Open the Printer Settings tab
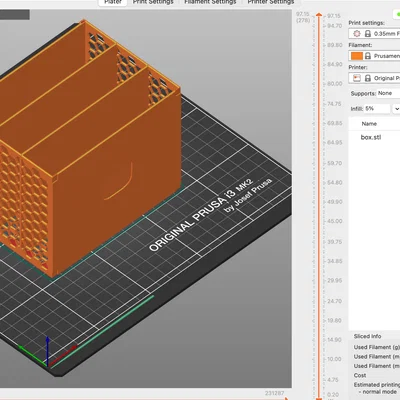Viewport: 400px width, 400px height. (271, 2)
